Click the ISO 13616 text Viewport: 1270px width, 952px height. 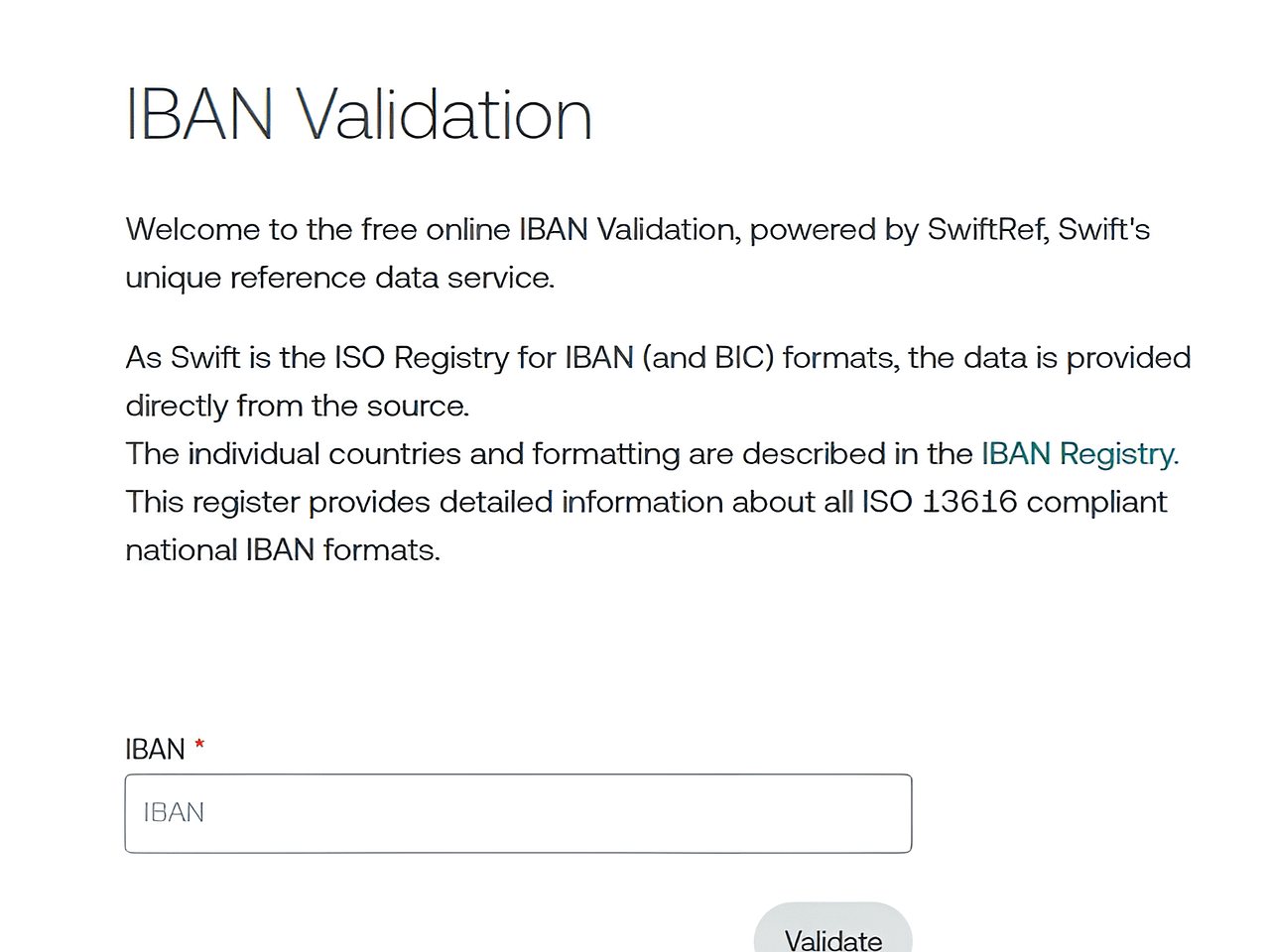point(939,502)
